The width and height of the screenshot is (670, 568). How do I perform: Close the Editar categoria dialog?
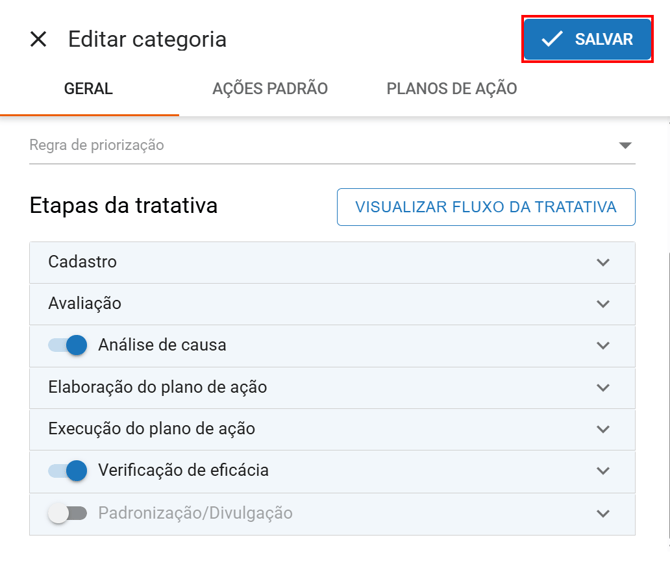tap(38, 39)
